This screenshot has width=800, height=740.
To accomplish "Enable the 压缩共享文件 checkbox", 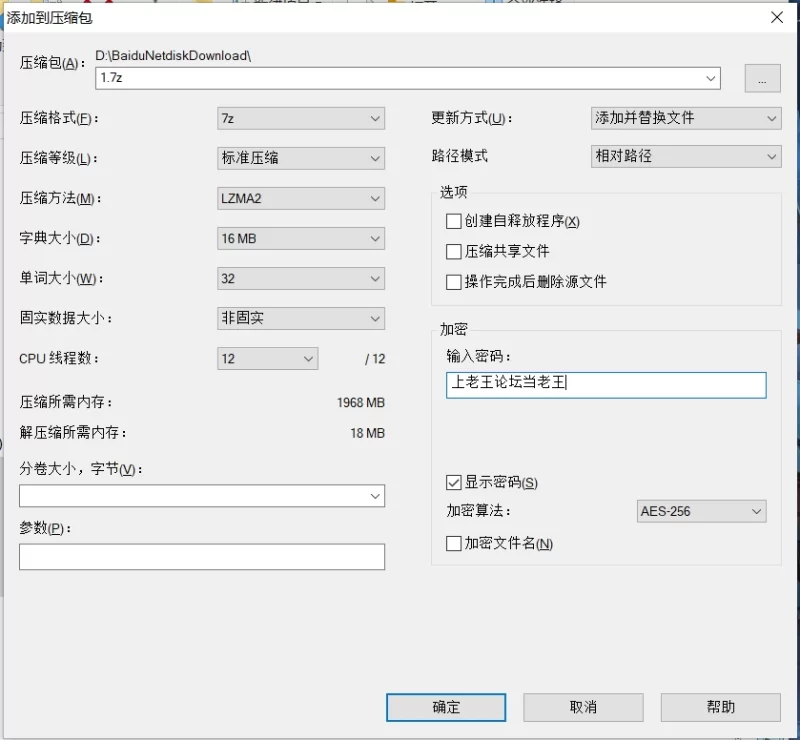I will (454, 252).
